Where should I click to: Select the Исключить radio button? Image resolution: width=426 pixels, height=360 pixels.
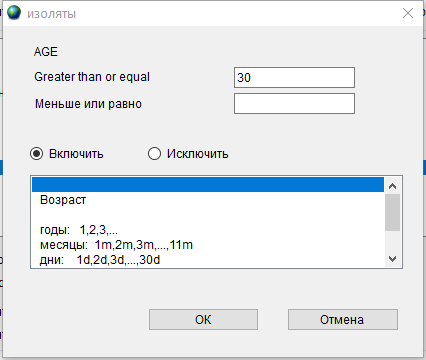[154, 154]
